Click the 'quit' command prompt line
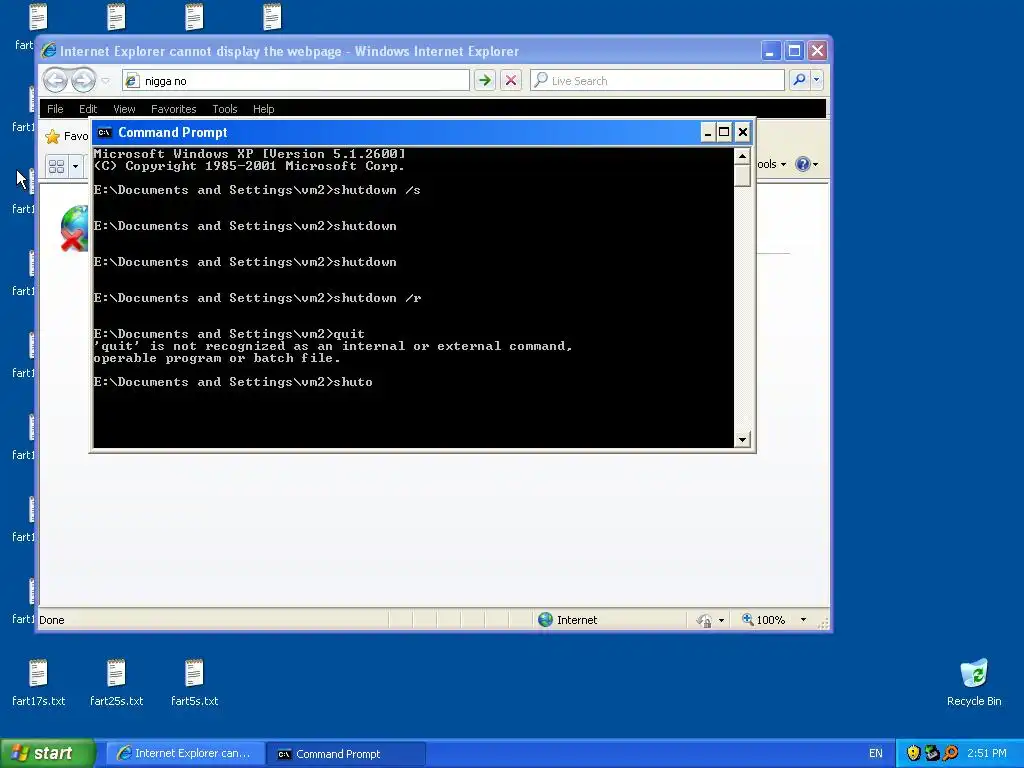The width and height of the screenshot is (1024, 768). [x=229, y=334]
